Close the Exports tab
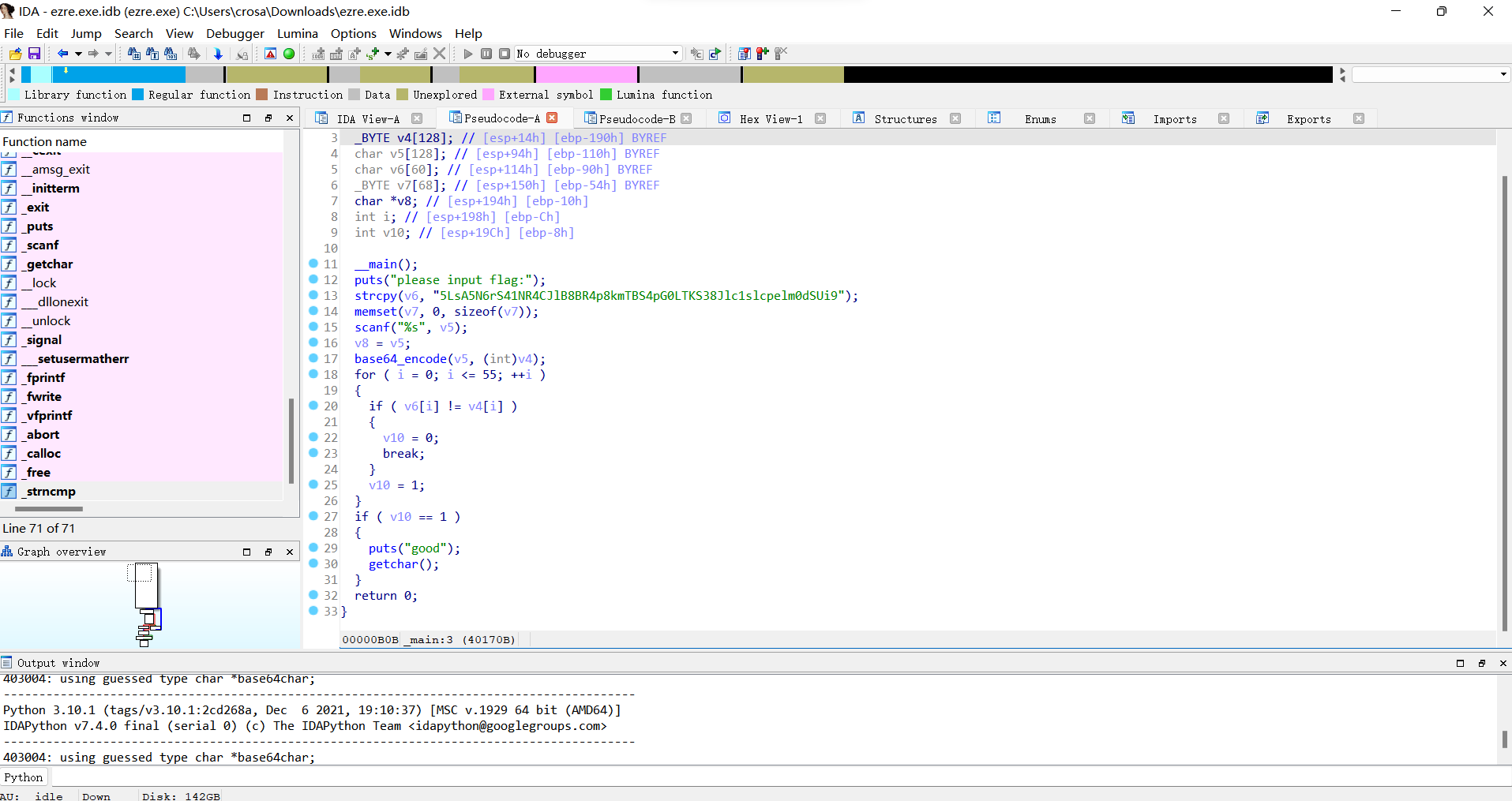 pos(1359,118)
